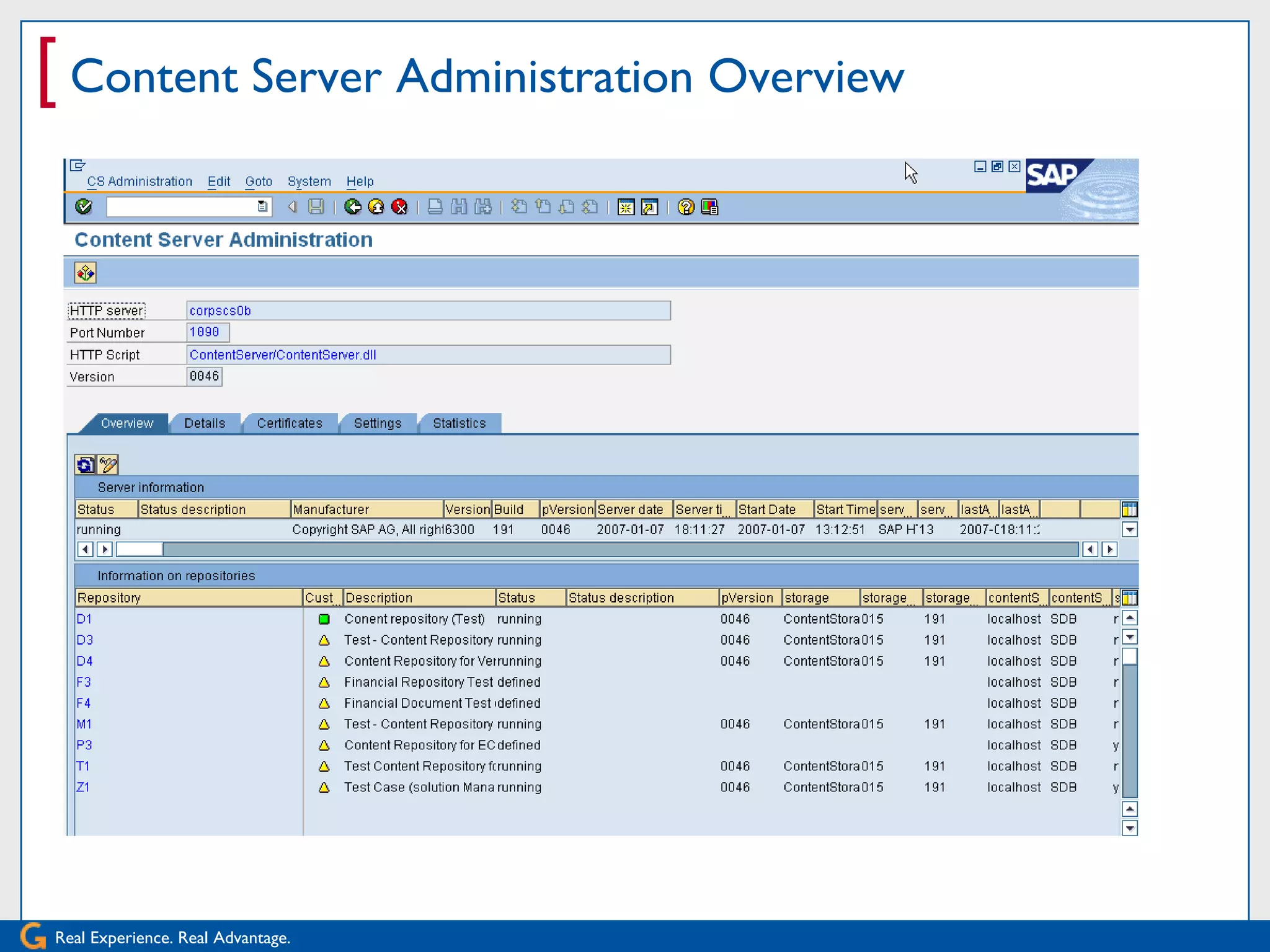Click the HTTP server field corpscs0b
1270x952 pixels.
(429, 311)
